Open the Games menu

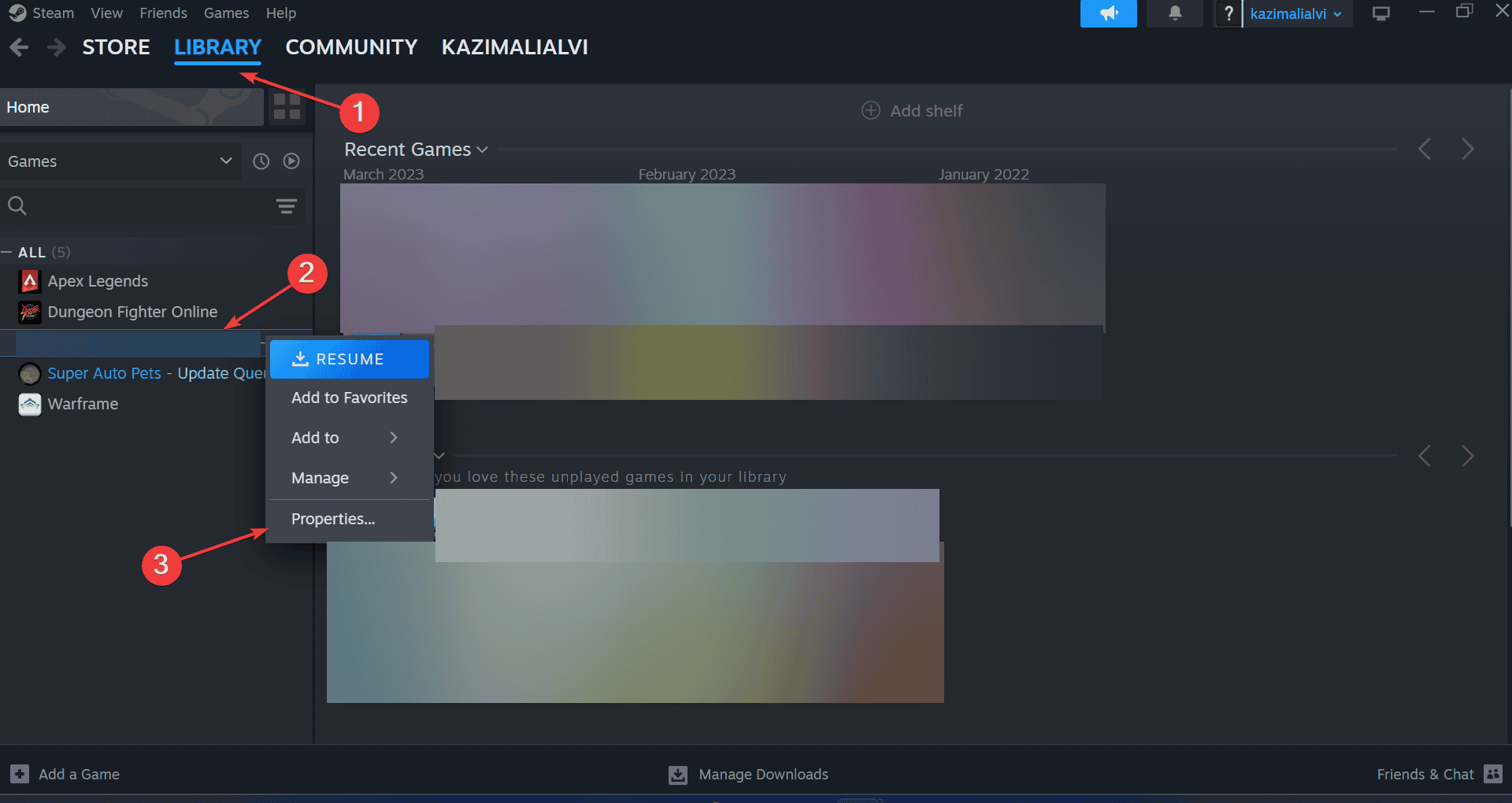226,13
